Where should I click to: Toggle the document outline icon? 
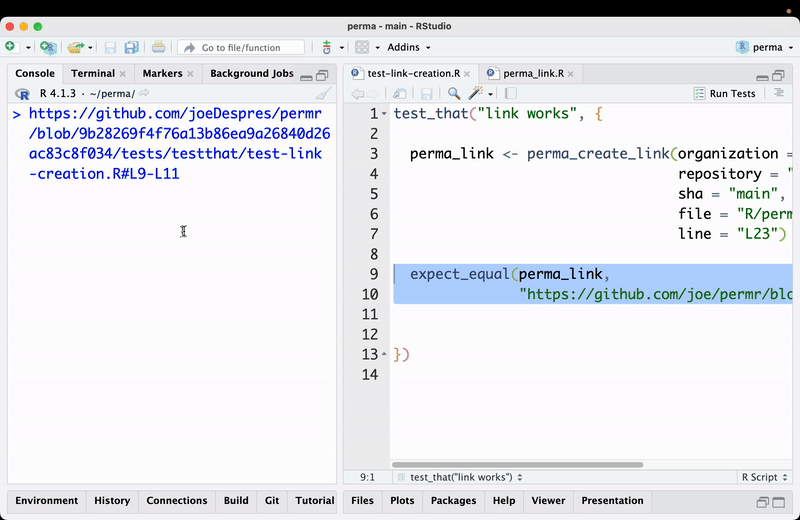779,93
